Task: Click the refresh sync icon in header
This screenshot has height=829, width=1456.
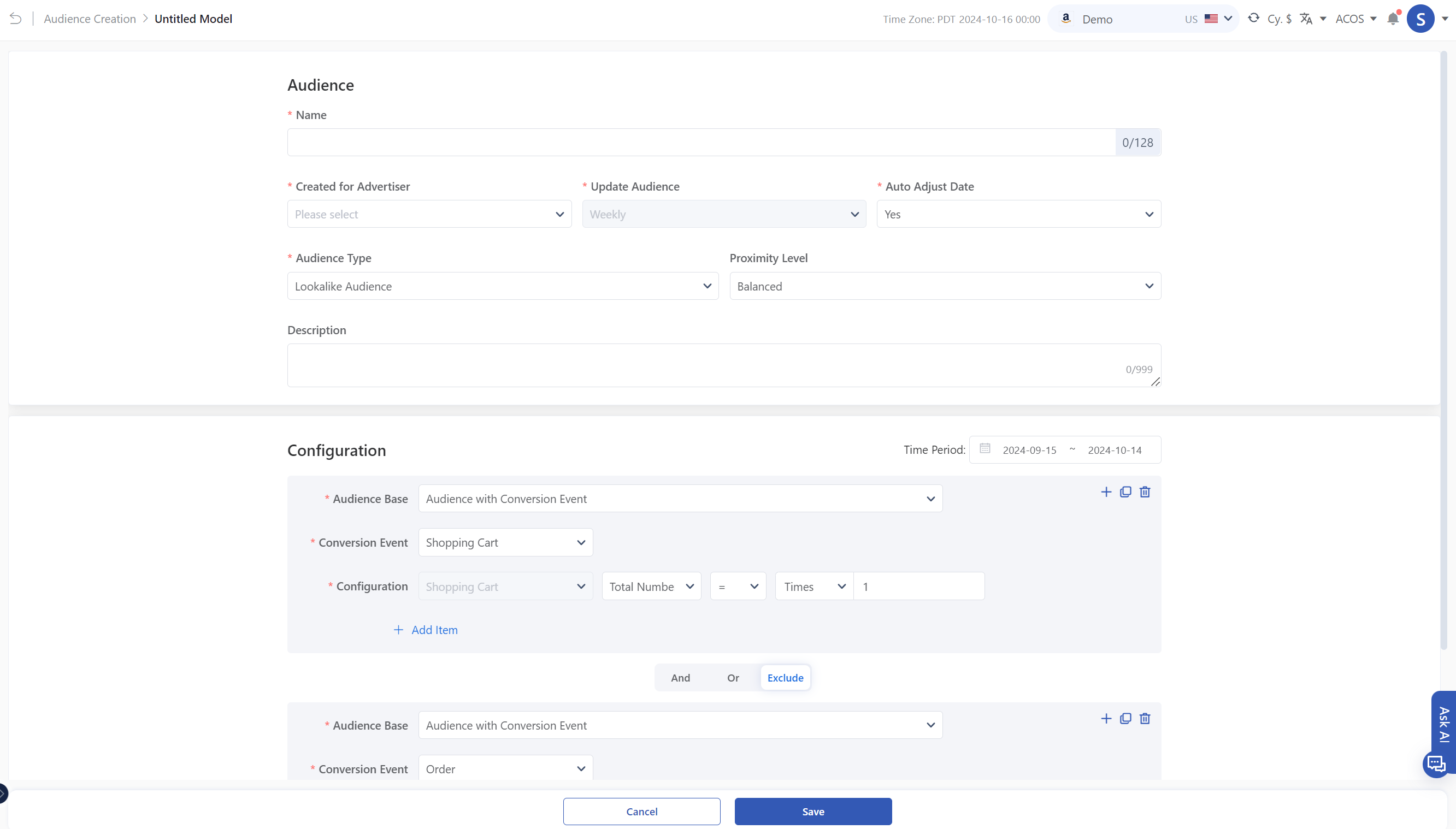Action: pos(1253,18)
